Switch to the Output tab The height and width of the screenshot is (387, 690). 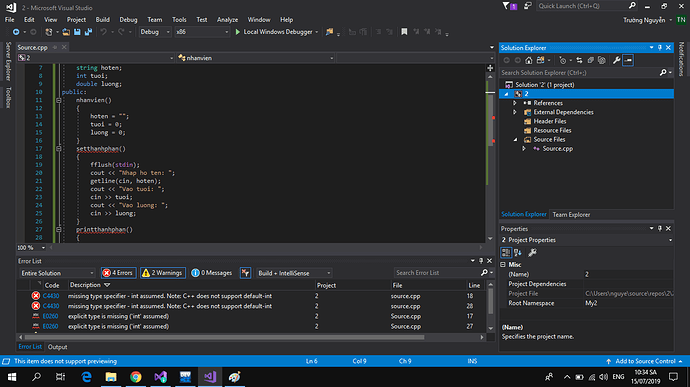pyautogui.click(x=57, y=347)
